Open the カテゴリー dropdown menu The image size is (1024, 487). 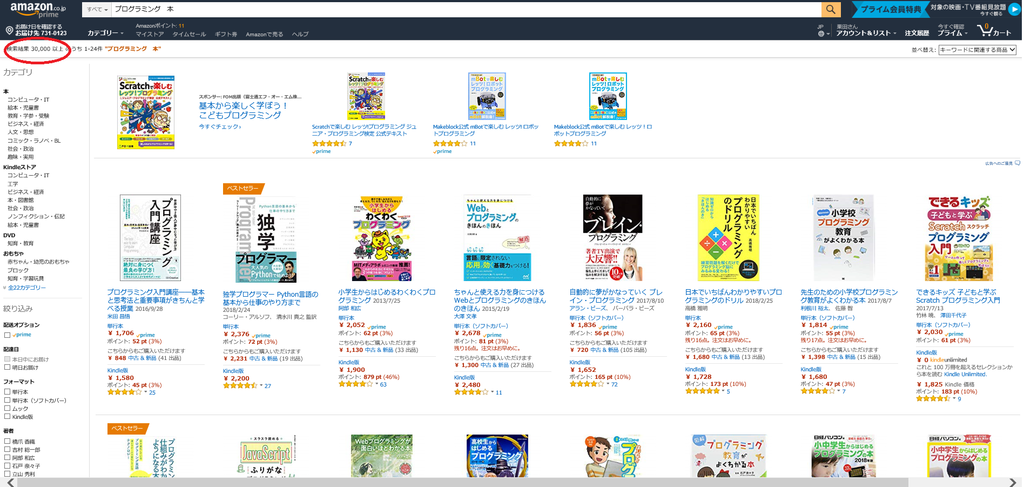pos(105,33)
